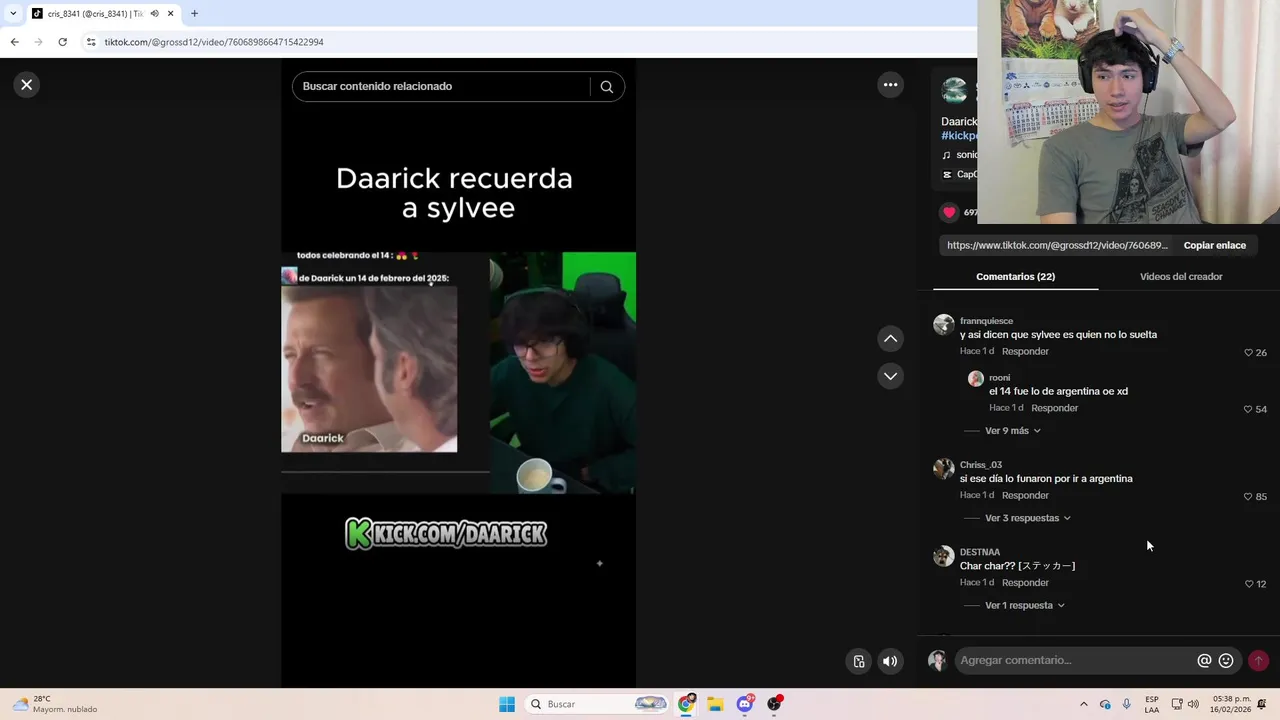This screenshot has height=720, width=1280.
Task: Close the cris_8341 browser tab
Action: [x=170, y=14]
